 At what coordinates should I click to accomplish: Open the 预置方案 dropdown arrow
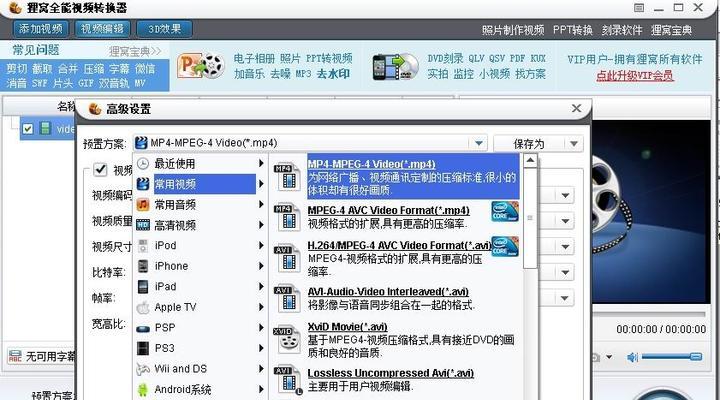[478, 143]
